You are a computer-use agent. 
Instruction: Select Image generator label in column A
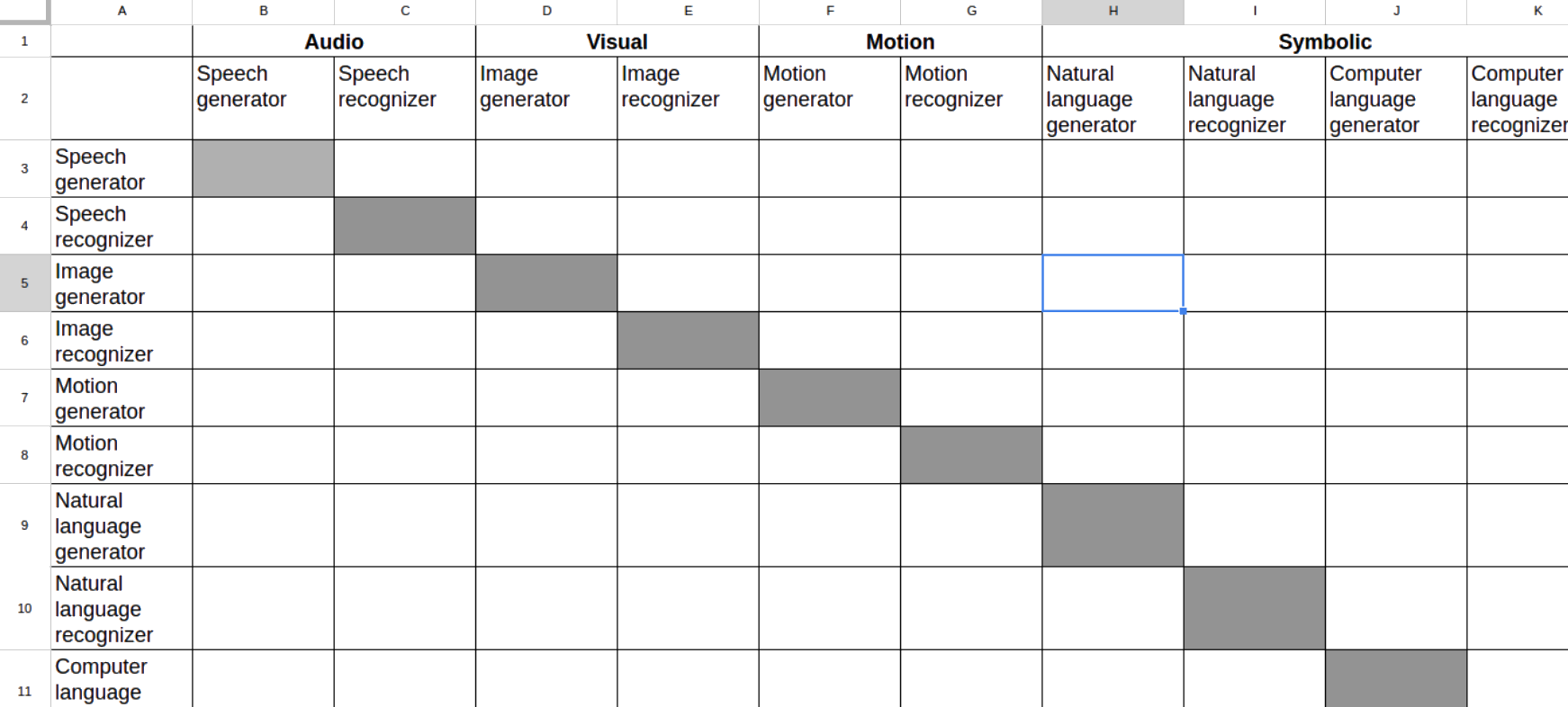click(122, 283)
